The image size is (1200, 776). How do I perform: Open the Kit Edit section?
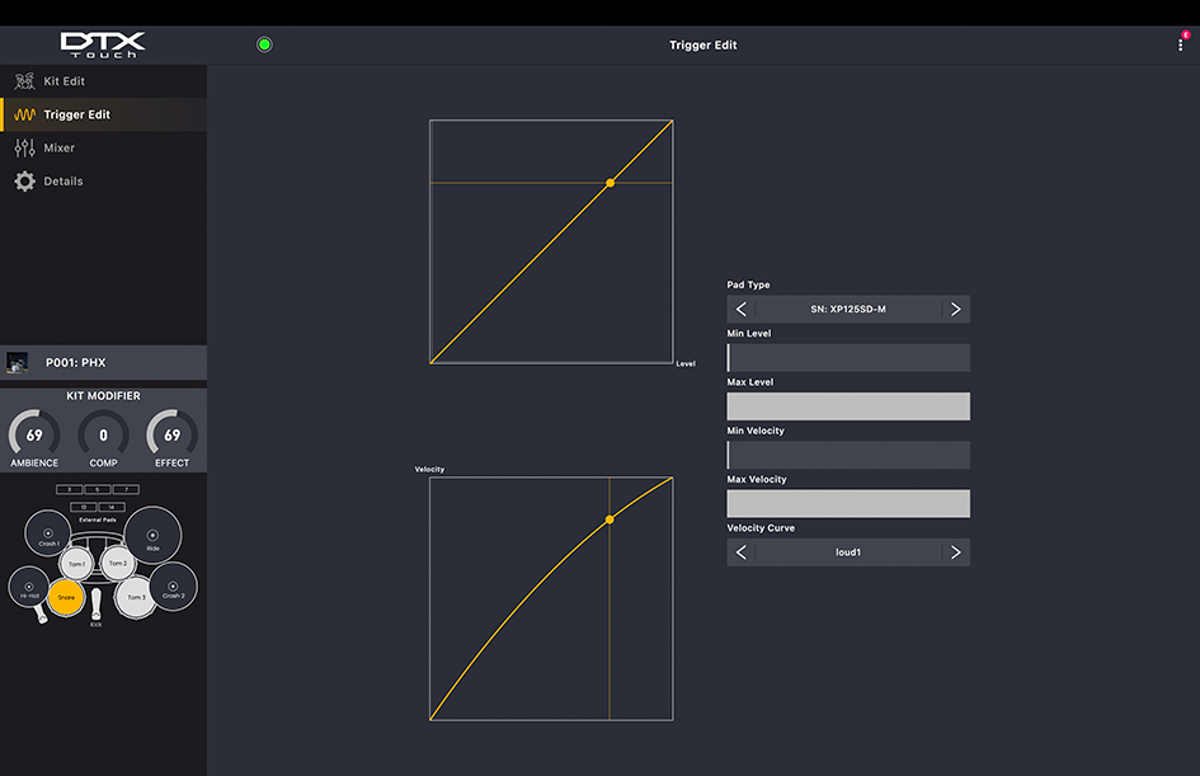(64, 81)
